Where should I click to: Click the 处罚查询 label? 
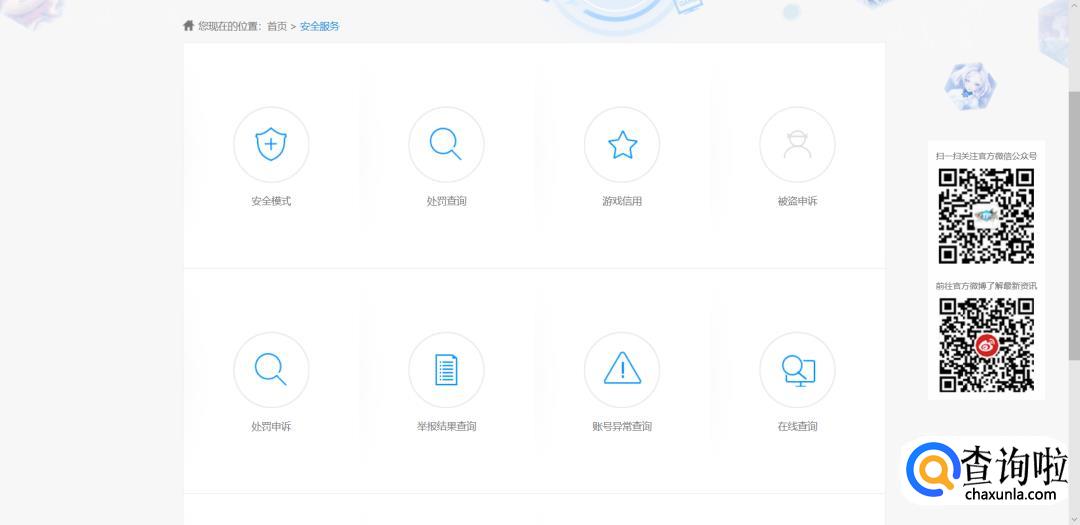(x=446, y=201)
